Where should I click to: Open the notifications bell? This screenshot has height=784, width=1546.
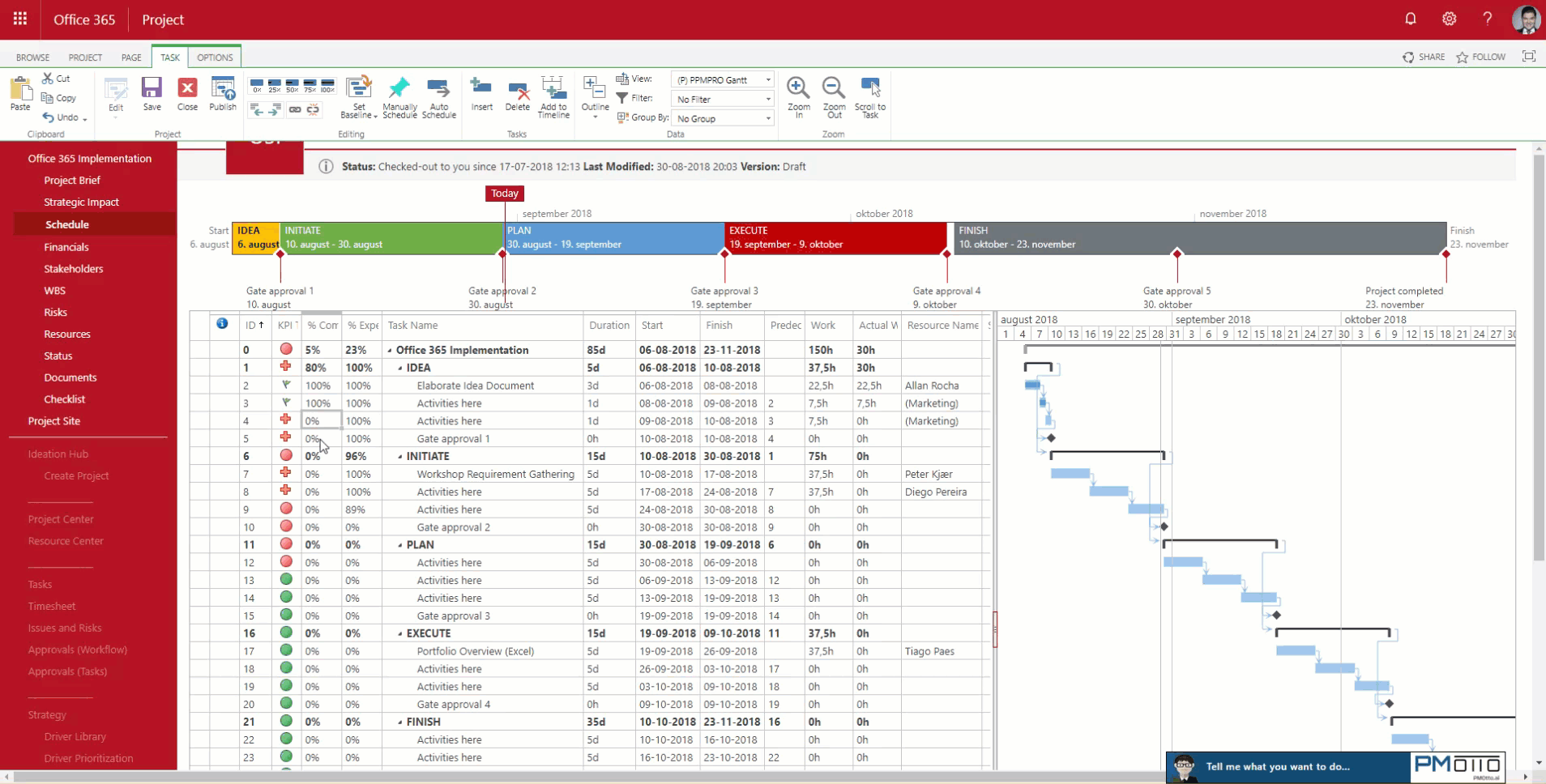click(x=1411, y=19)
